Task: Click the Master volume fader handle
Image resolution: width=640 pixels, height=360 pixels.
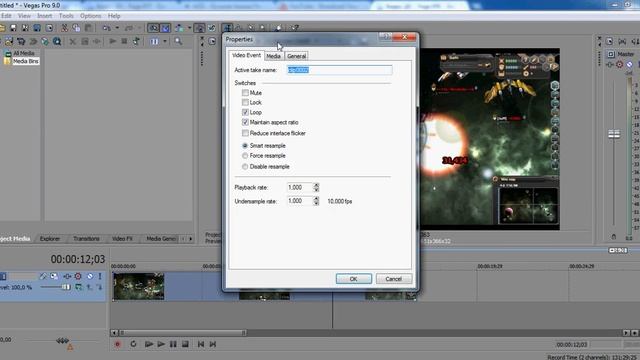Action: pos(614,134)
